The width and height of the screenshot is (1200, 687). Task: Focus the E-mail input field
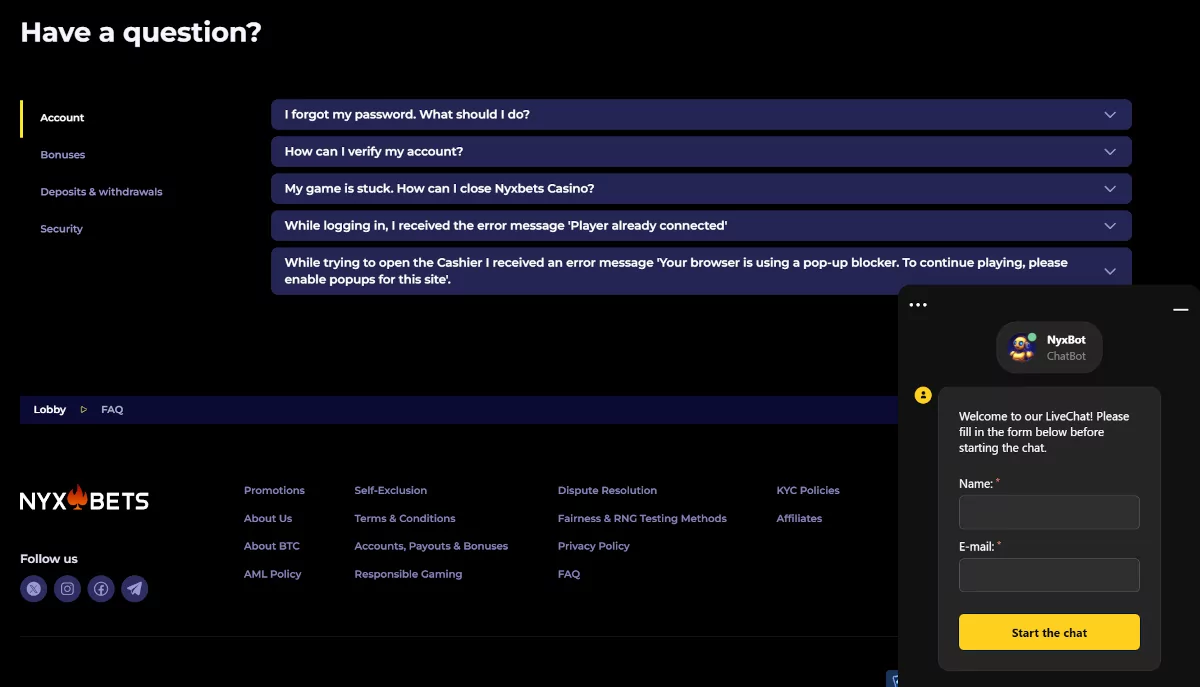[1049, 575]
